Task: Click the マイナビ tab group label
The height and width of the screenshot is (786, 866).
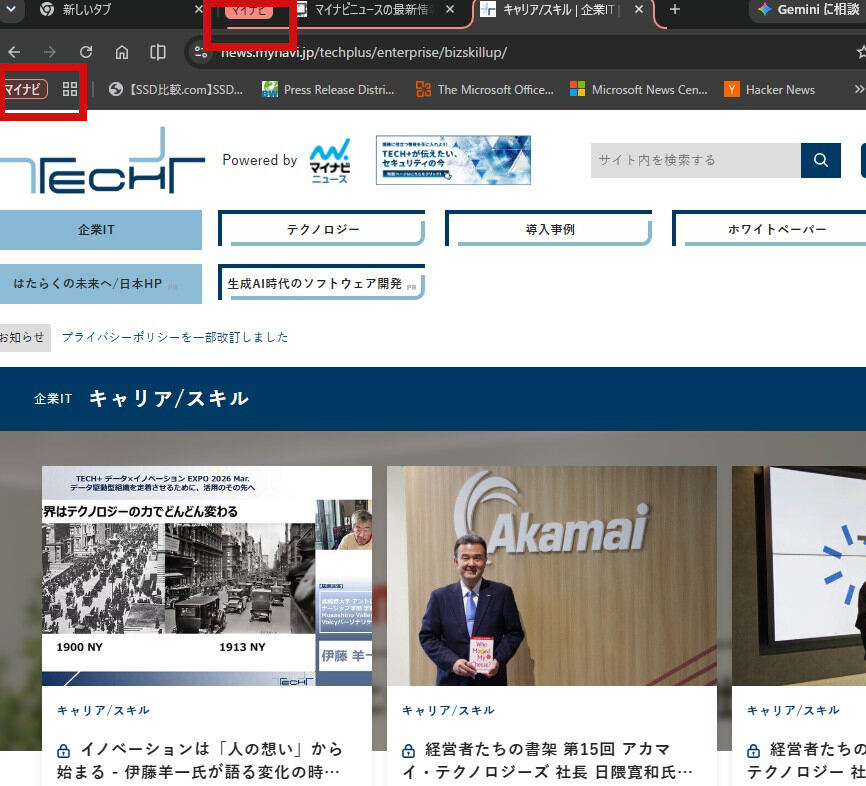Action: pos(249,9)
